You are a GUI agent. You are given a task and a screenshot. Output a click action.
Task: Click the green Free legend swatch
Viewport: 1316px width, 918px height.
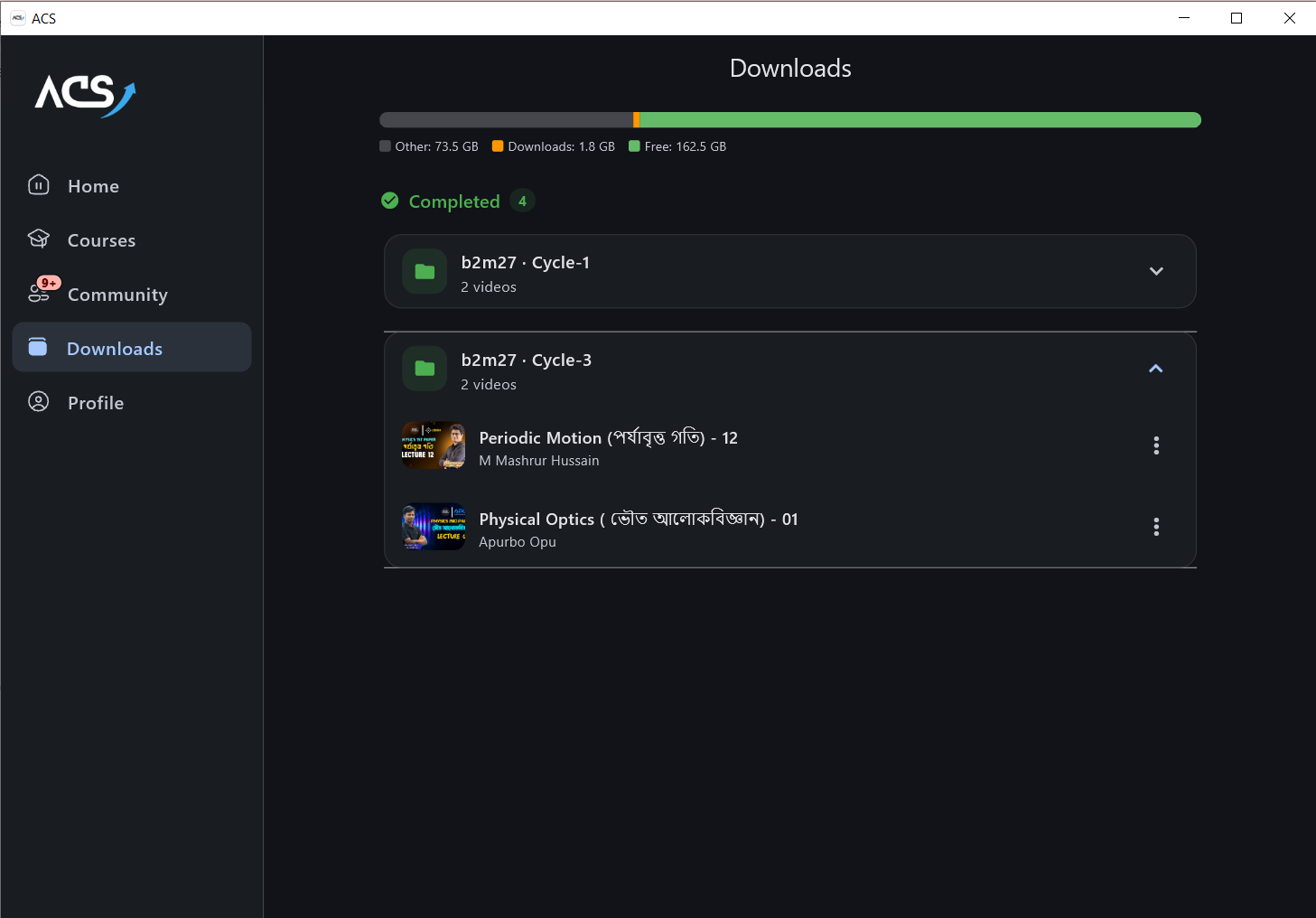click(634, 146)
